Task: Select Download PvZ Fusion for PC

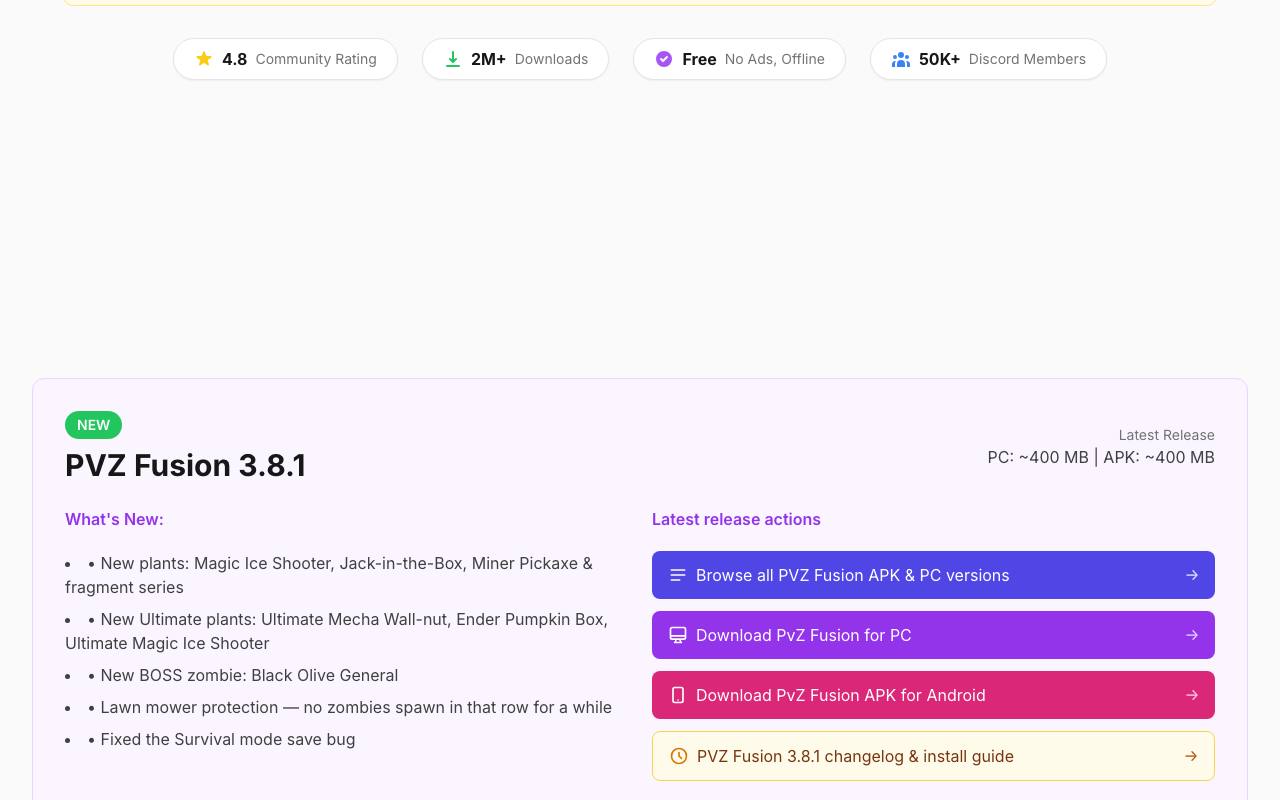Action: pos(933,635)
